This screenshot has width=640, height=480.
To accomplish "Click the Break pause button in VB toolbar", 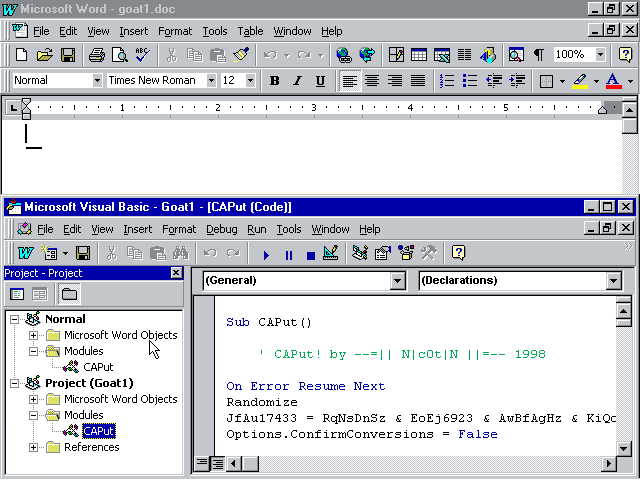I will pyautogui.click(x=289, y=255).
